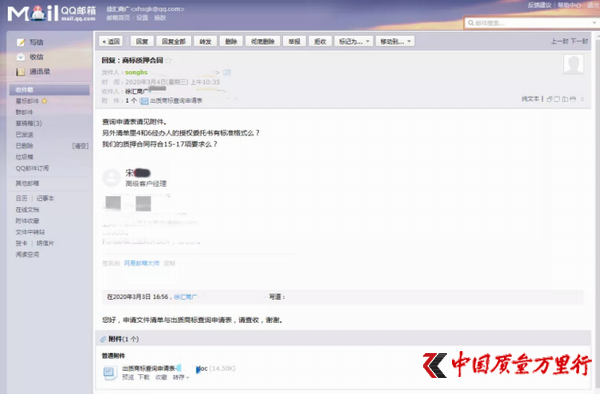Screen dimensions: 600x394
Task: Expand the 移动到 dropdown
Action: 395,41
